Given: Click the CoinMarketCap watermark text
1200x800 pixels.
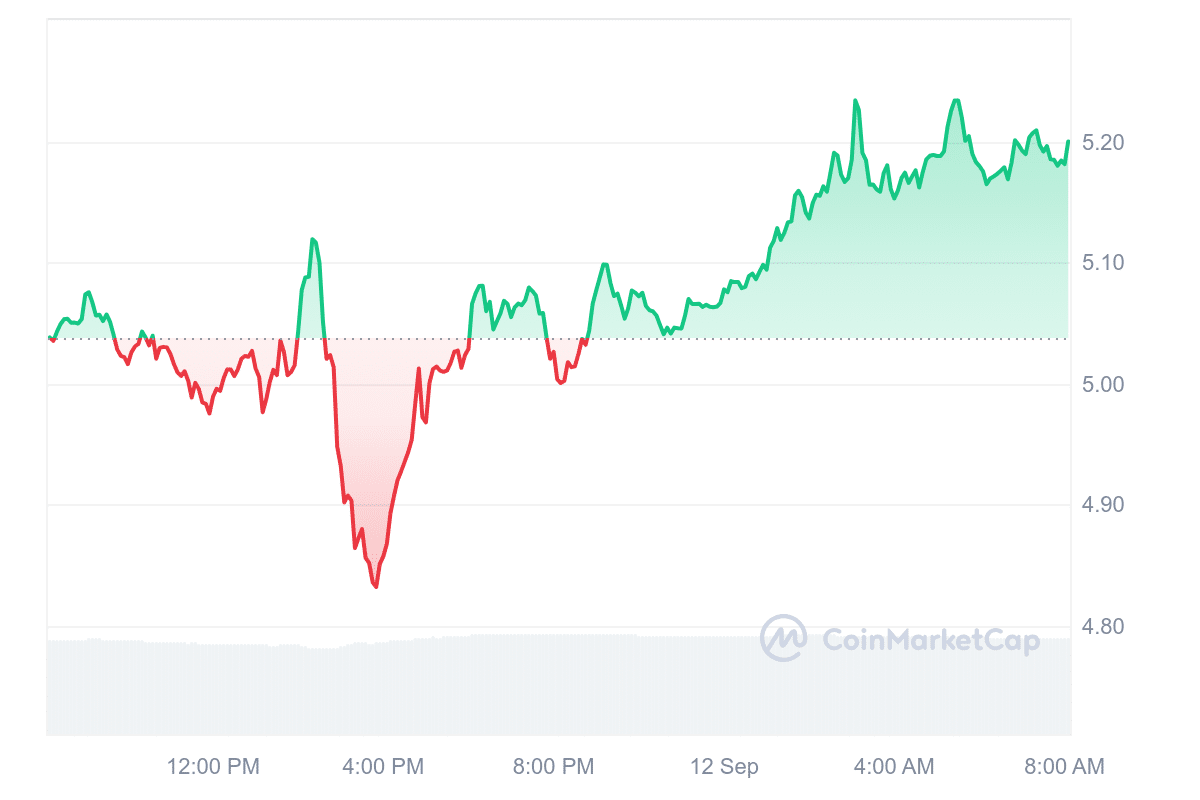Looking at the screenshot, I should point(931,640).
